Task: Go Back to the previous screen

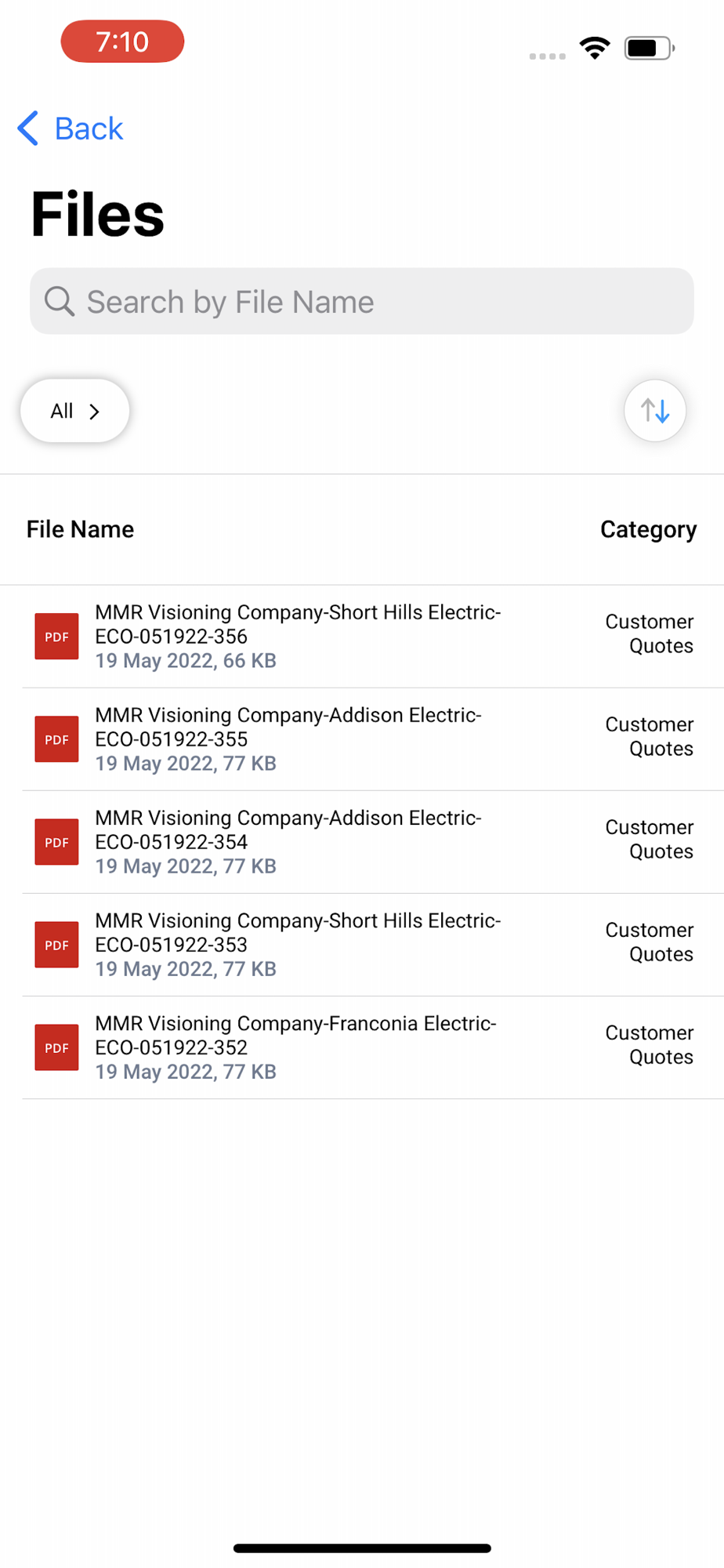Action: click(x=89, y=129)
